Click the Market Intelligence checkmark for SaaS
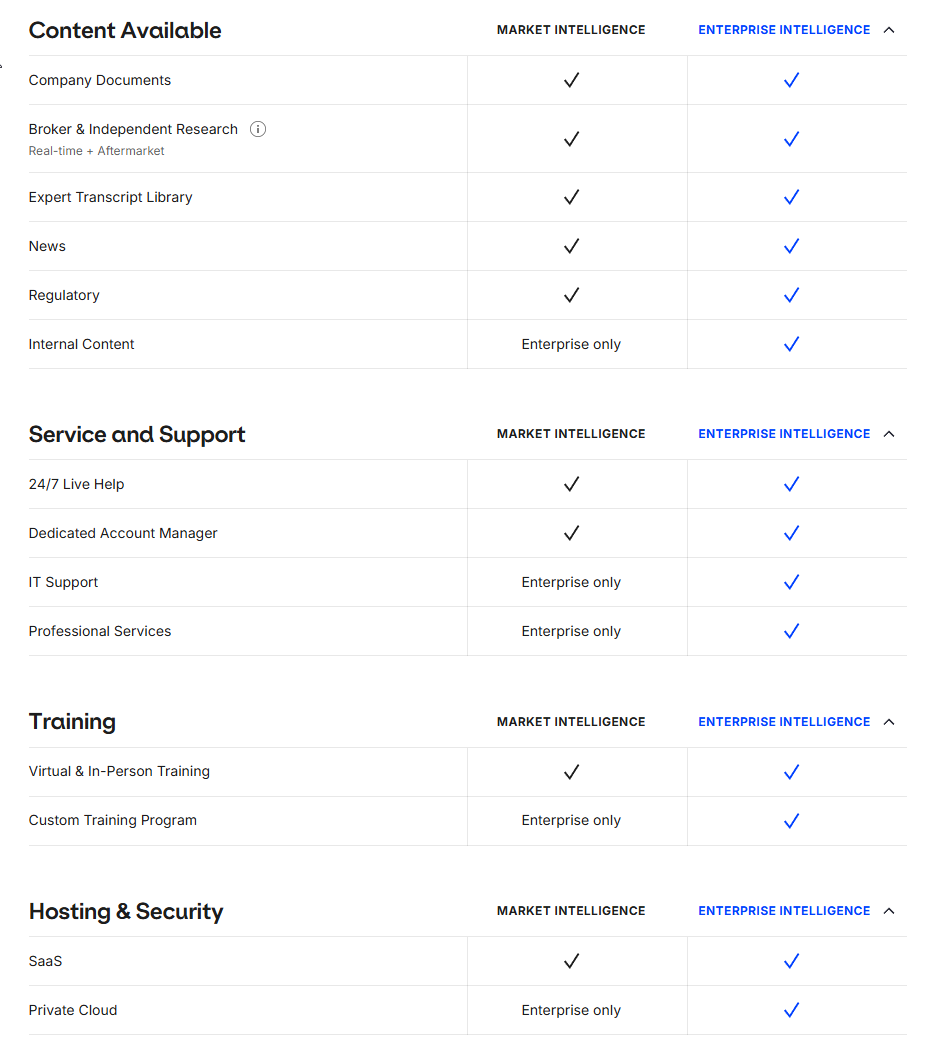 tap(571, 961)
